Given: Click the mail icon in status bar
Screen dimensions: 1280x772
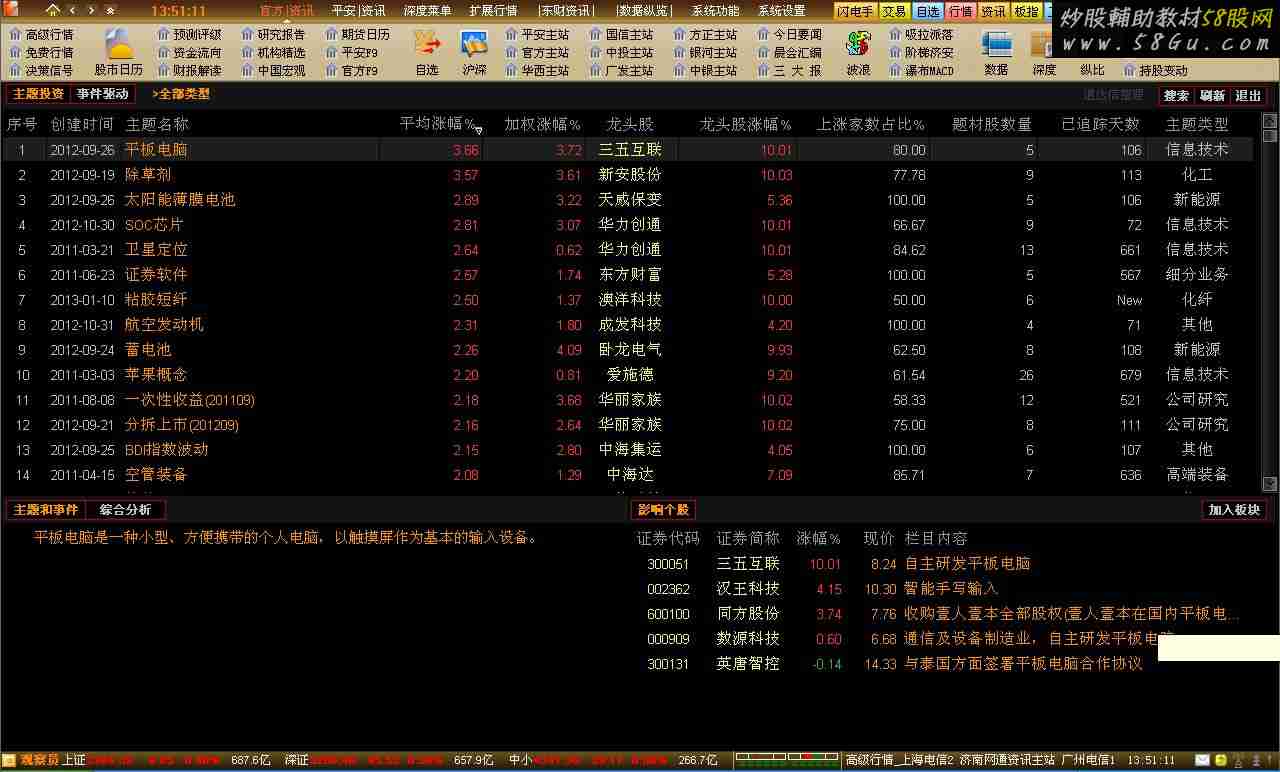Looking at the screenshot, I should click(1202, 761).
